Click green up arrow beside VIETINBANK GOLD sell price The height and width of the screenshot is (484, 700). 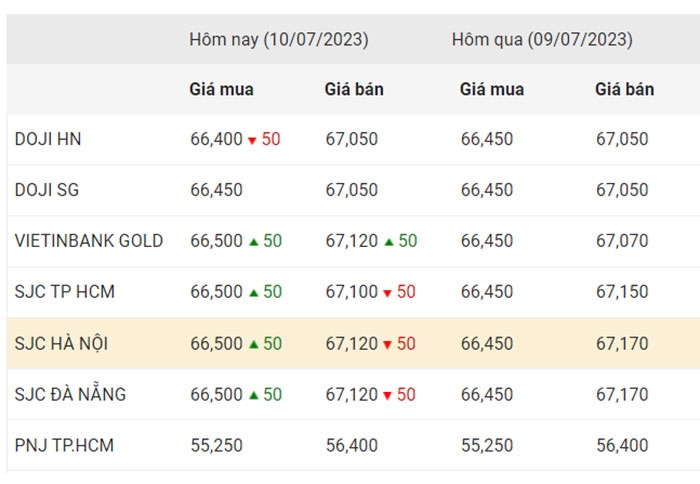click(x=389, y=242)
